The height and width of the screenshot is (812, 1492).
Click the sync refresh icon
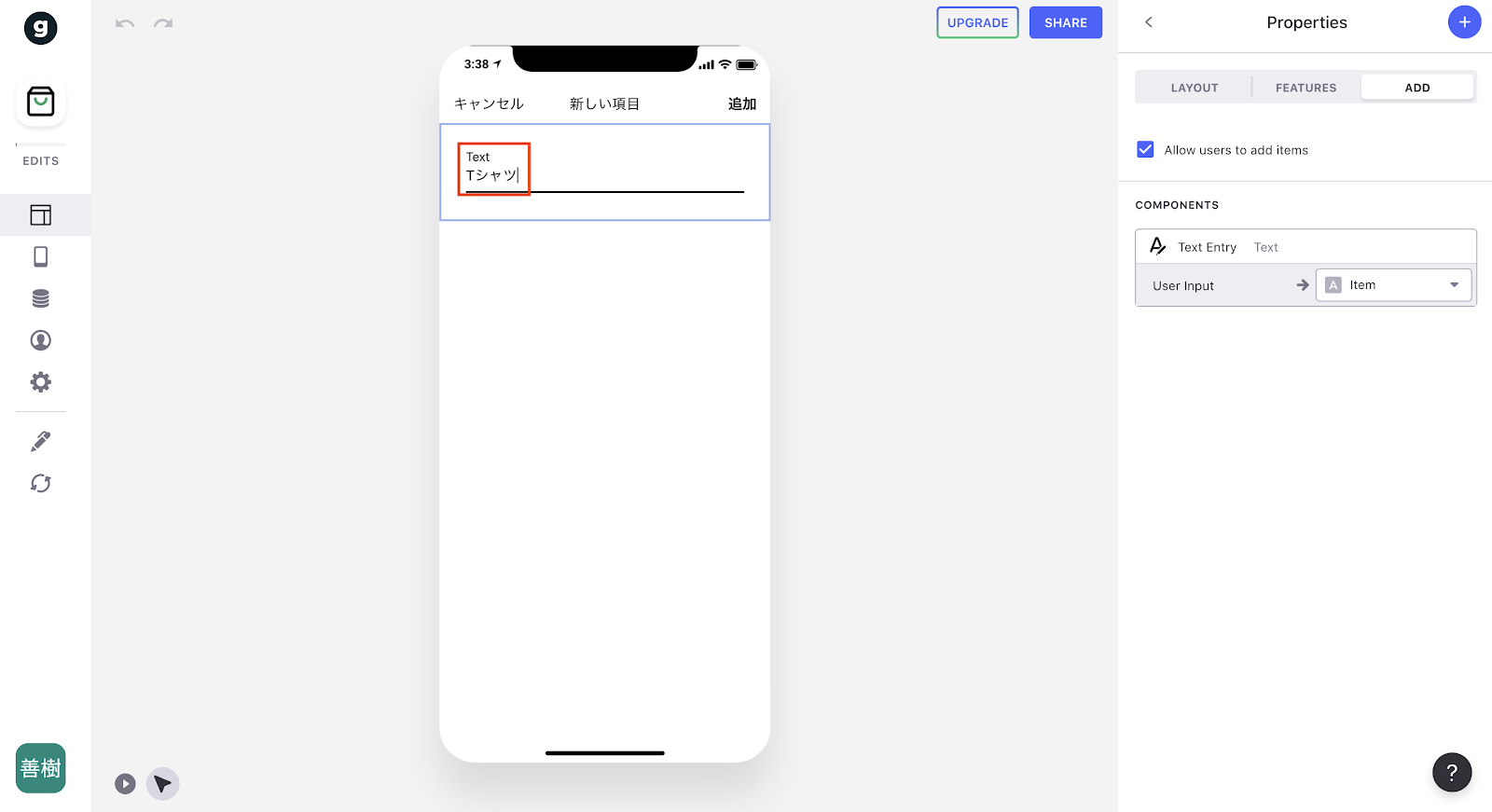point(41,483)
